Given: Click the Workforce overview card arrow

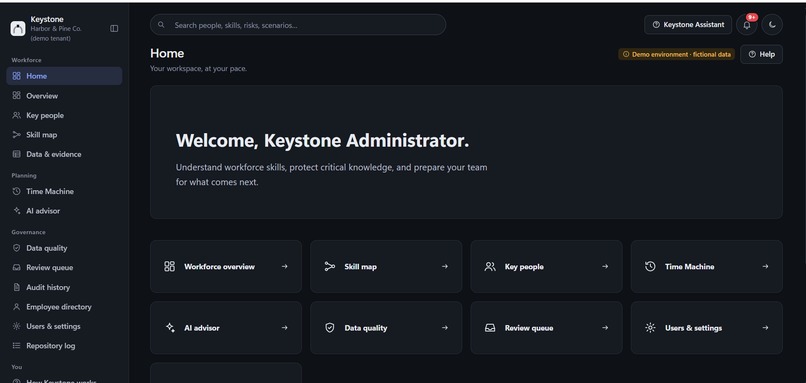Looking at the screenshot, I should [x=284, y=266].
